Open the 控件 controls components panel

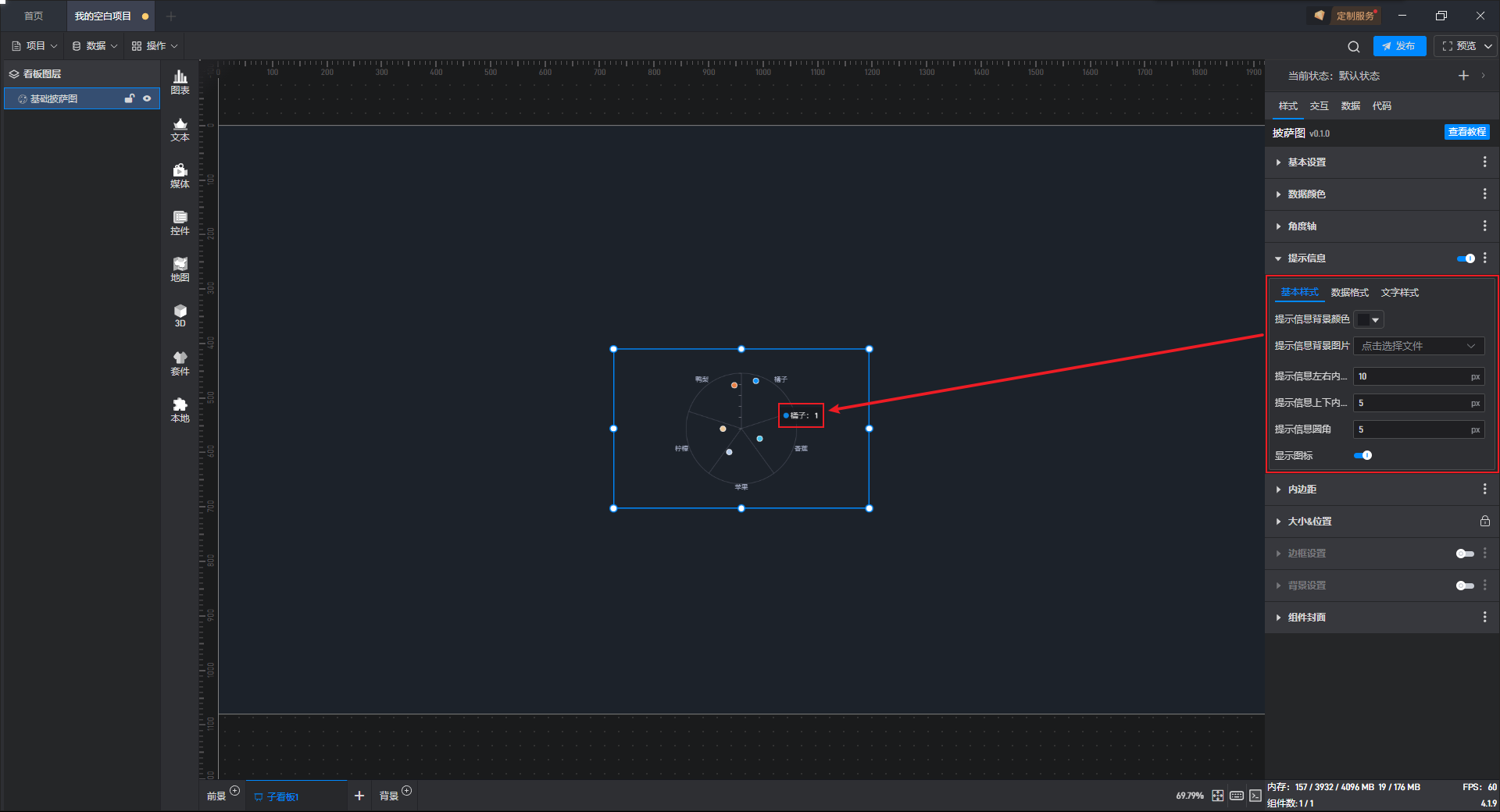coord(180,223)
